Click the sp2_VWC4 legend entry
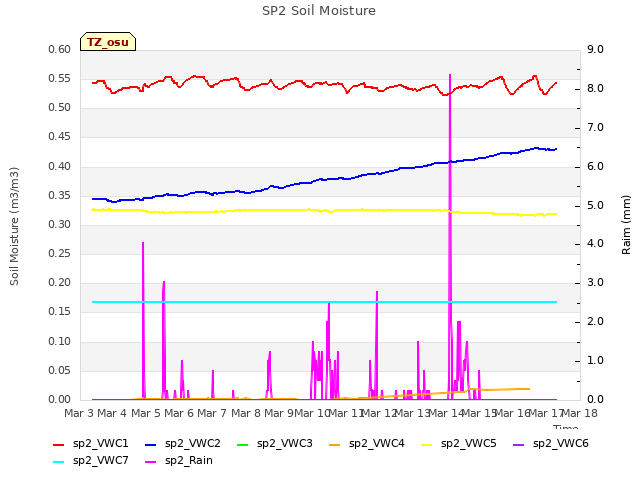640x480 pixels. coord(367,443)
